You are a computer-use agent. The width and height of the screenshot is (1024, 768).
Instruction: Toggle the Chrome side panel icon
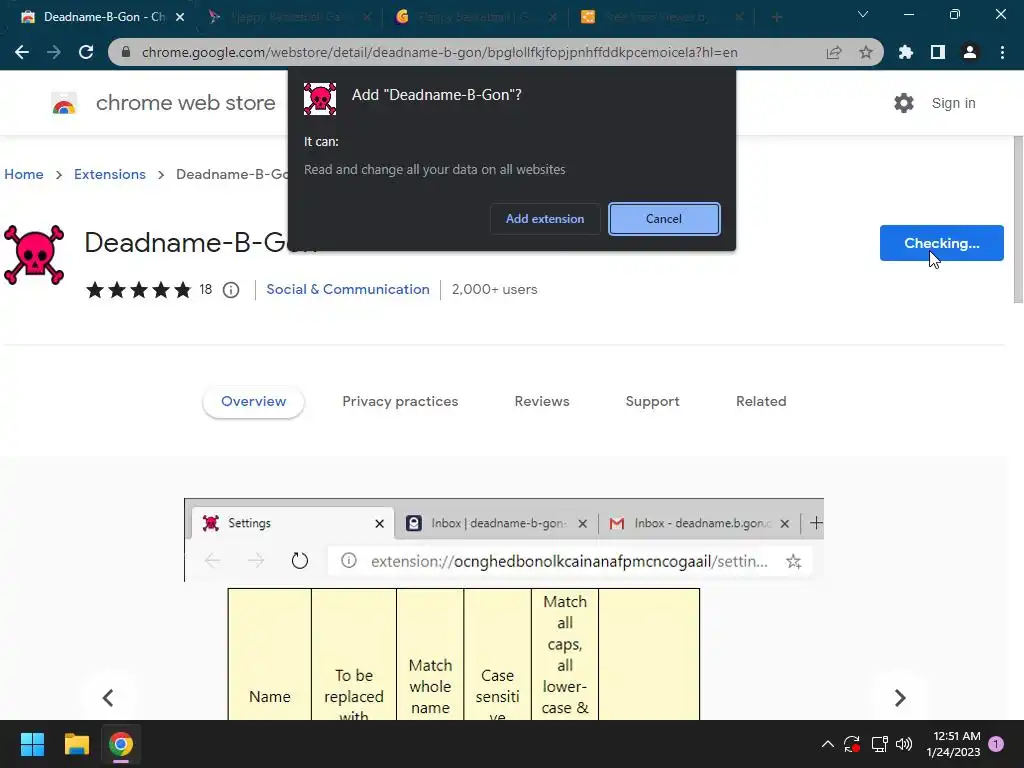pyautogui.click(x=937, y=52)
